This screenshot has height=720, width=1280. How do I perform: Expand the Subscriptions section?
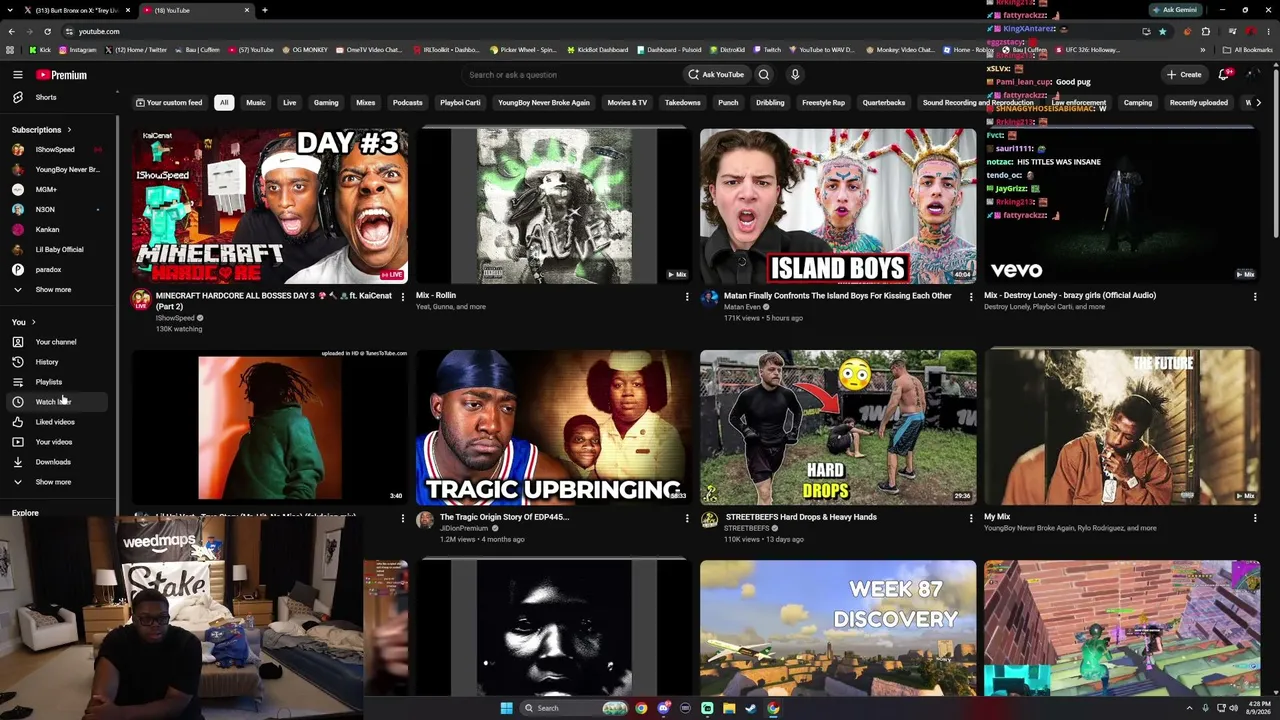[42, 130]
